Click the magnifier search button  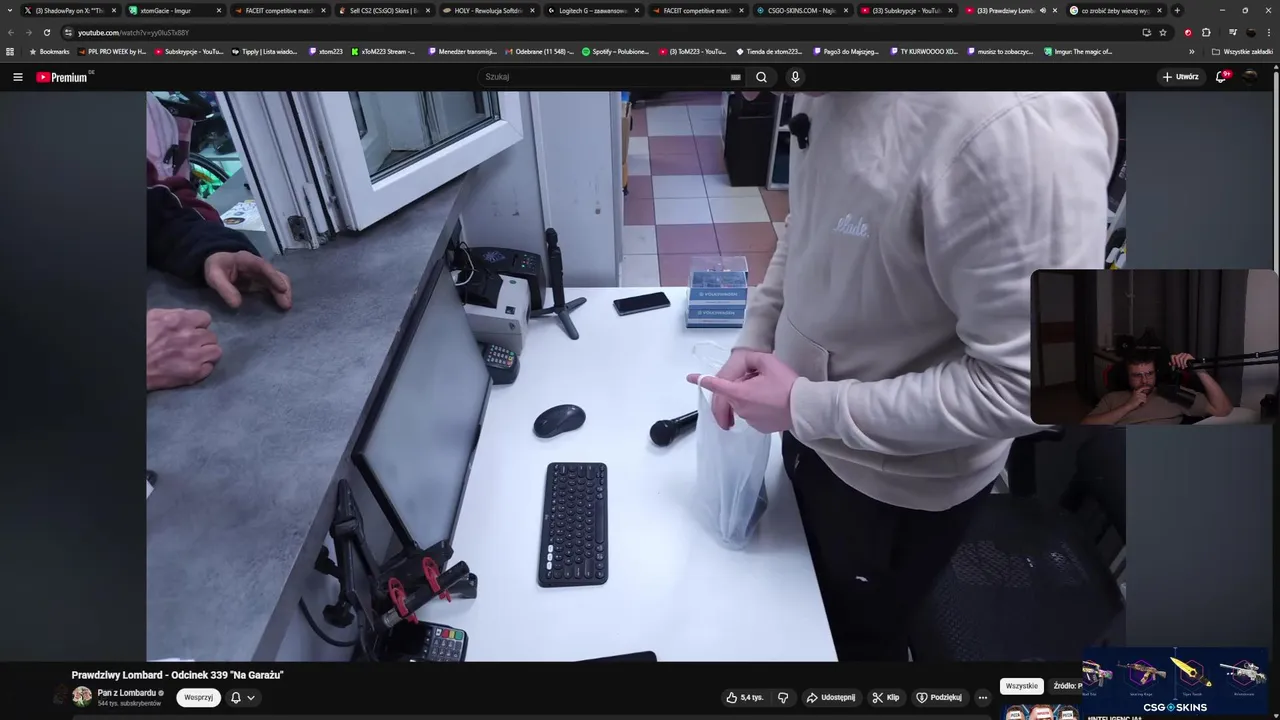tap(762, 77)
